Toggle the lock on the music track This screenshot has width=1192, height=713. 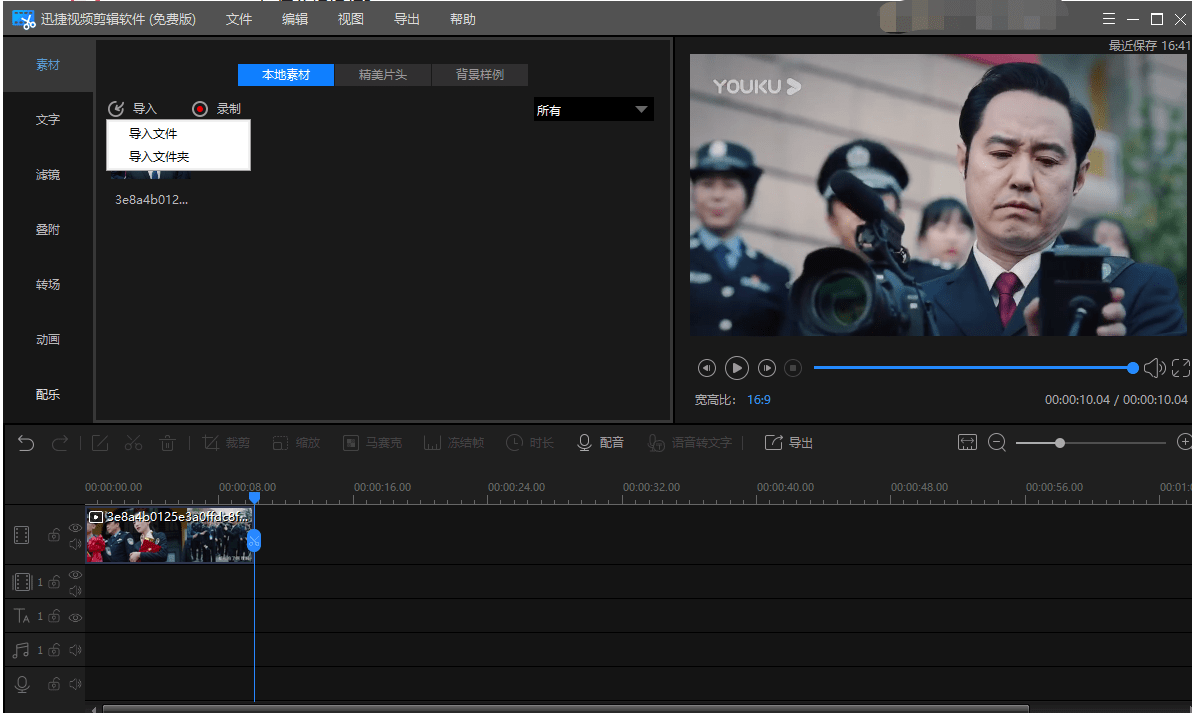tap(54, 650)
